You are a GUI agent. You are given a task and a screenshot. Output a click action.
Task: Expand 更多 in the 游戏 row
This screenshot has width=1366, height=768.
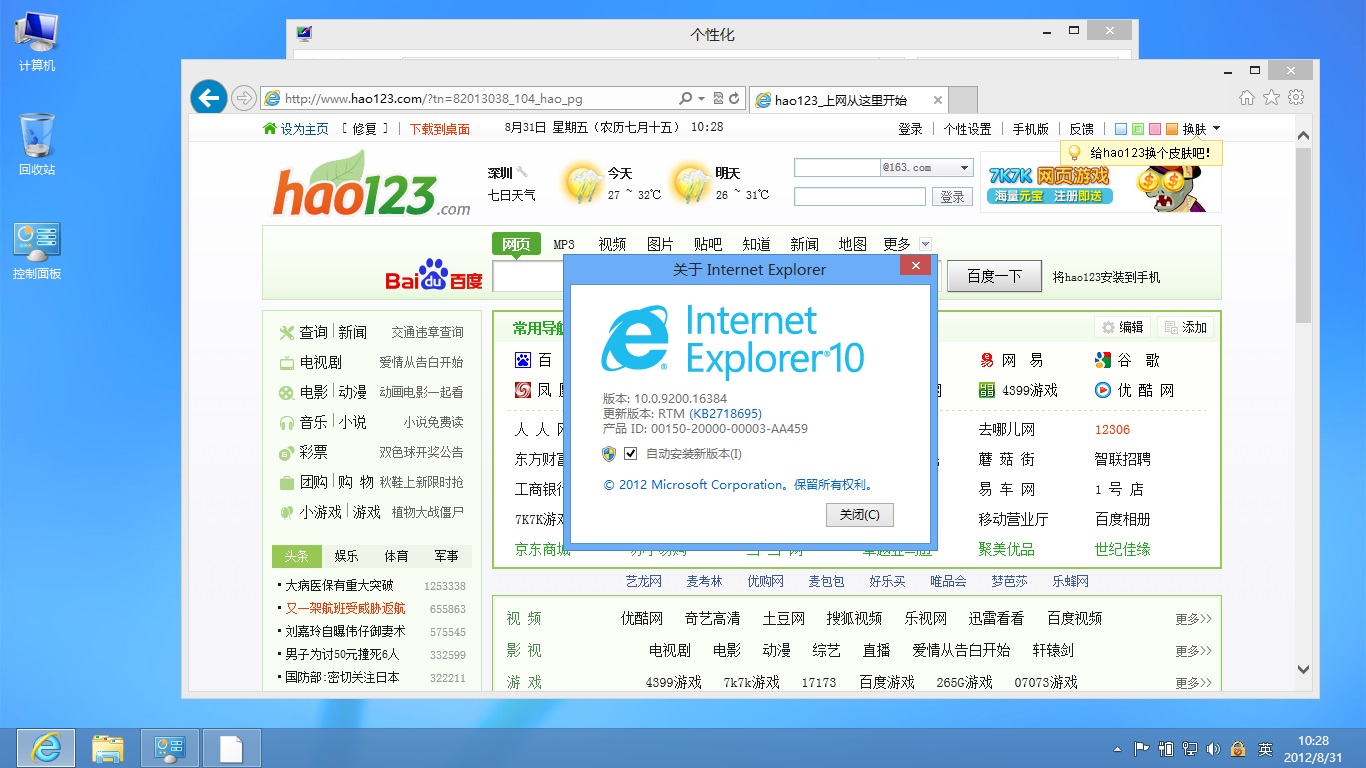1193,683
